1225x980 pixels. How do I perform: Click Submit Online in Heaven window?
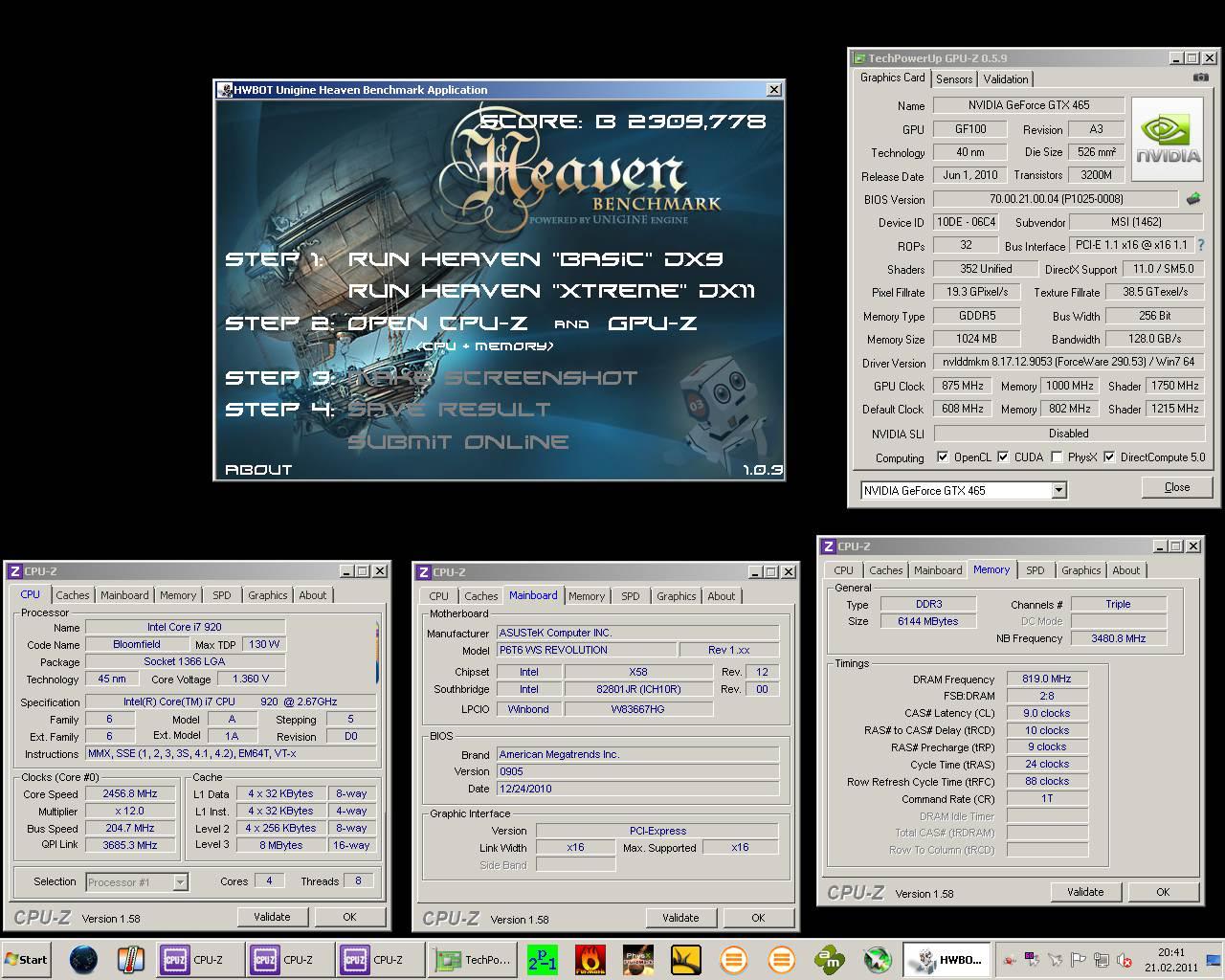point(457,442)
